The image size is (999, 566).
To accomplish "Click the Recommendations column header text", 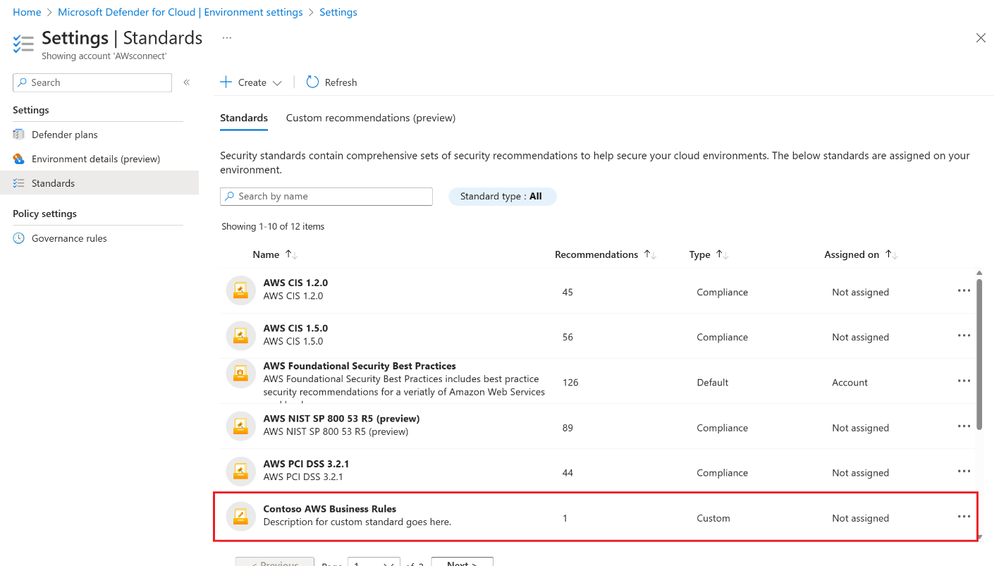I will [596, 254].
